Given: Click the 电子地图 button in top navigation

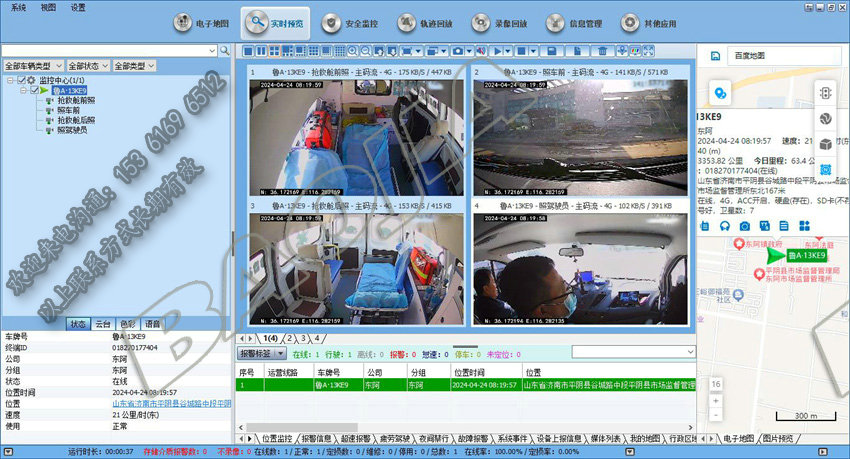Looking at the screenshot, I should tap(203, 22).
